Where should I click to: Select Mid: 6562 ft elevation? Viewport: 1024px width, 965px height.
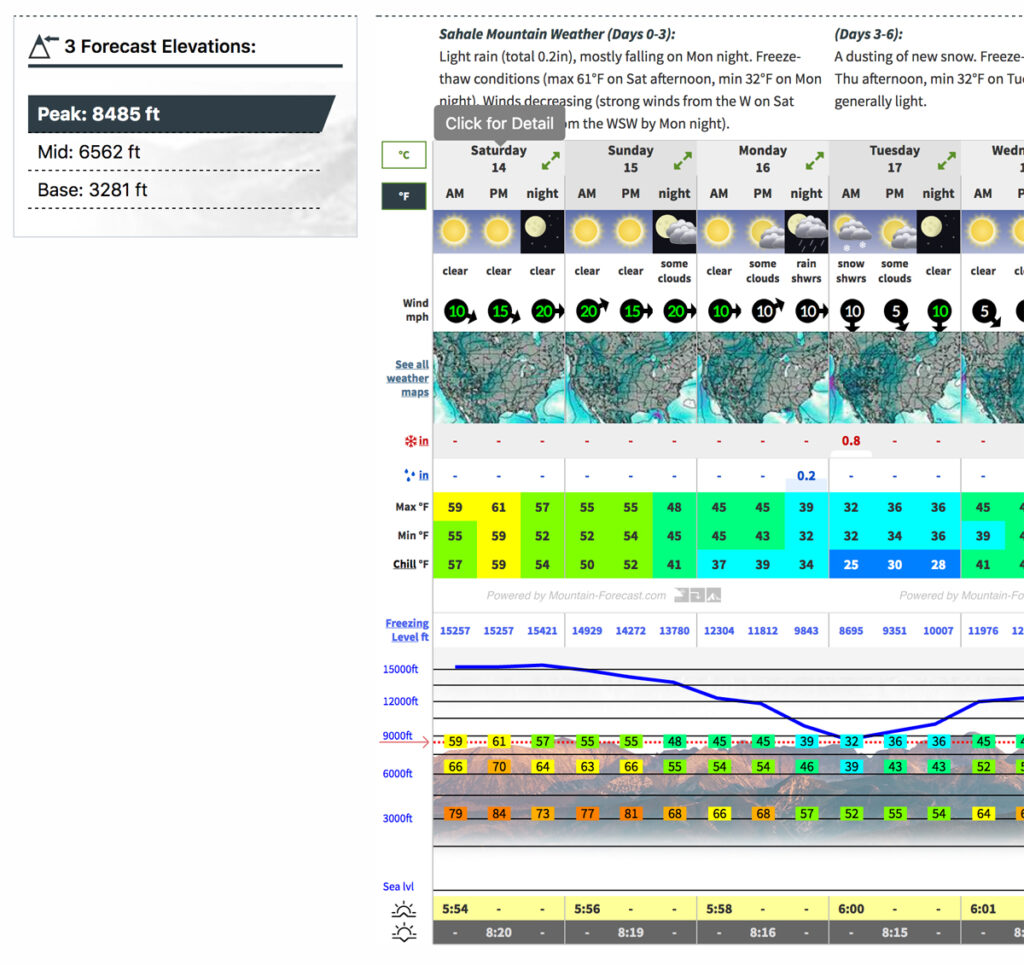tap(174, 152)
